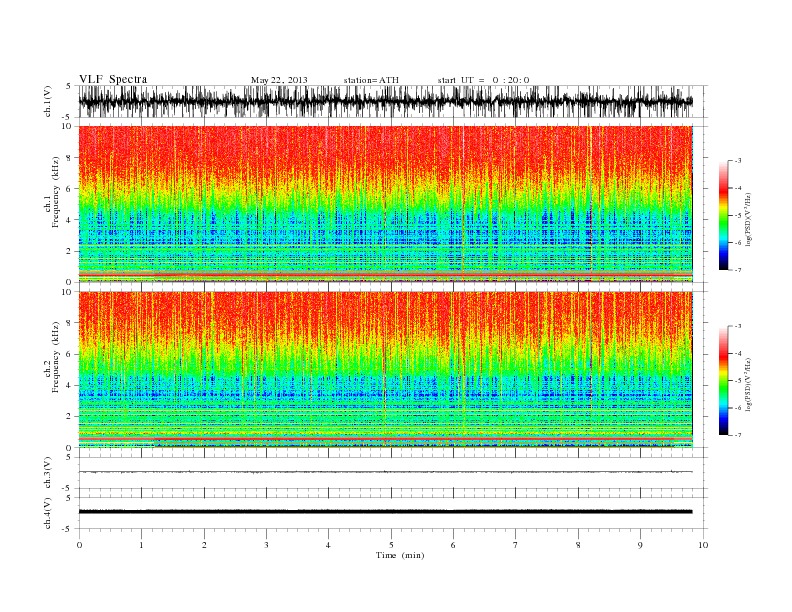Screen dimensions: 792x612
Task: Click the "4" kHz tick of ch.2 spectrogram
Action: click(x=69, y=385)
